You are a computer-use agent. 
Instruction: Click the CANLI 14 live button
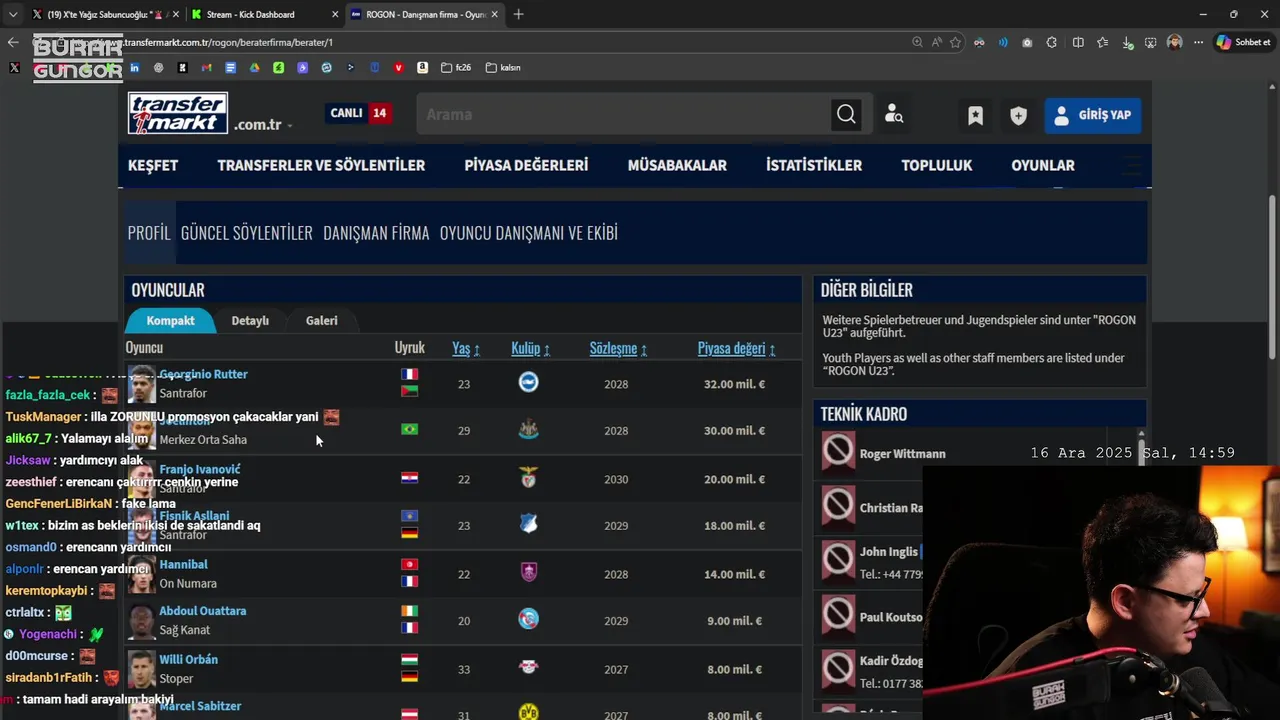click(360, 113)
